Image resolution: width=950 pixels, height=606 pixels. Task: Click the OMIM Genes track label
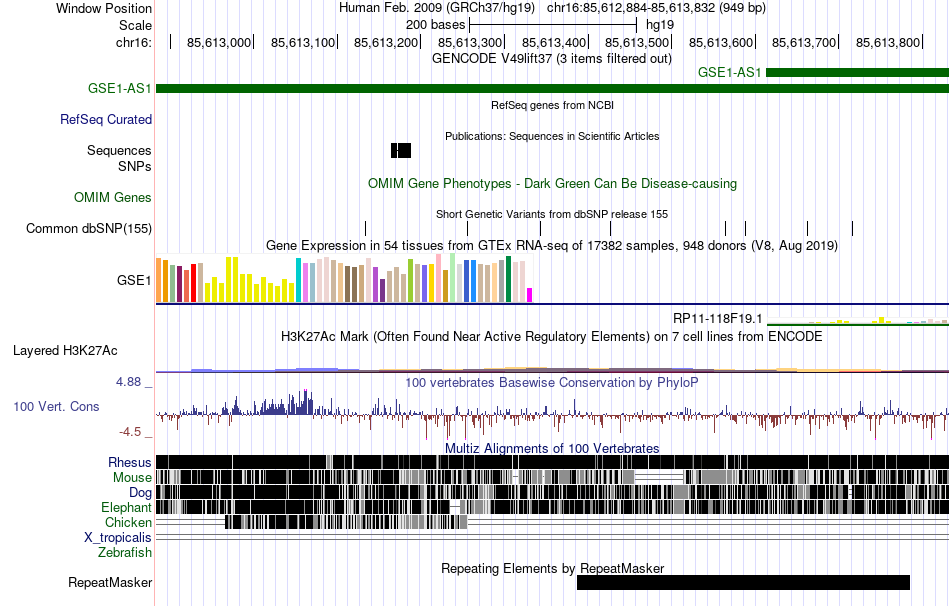coord(113,198)
